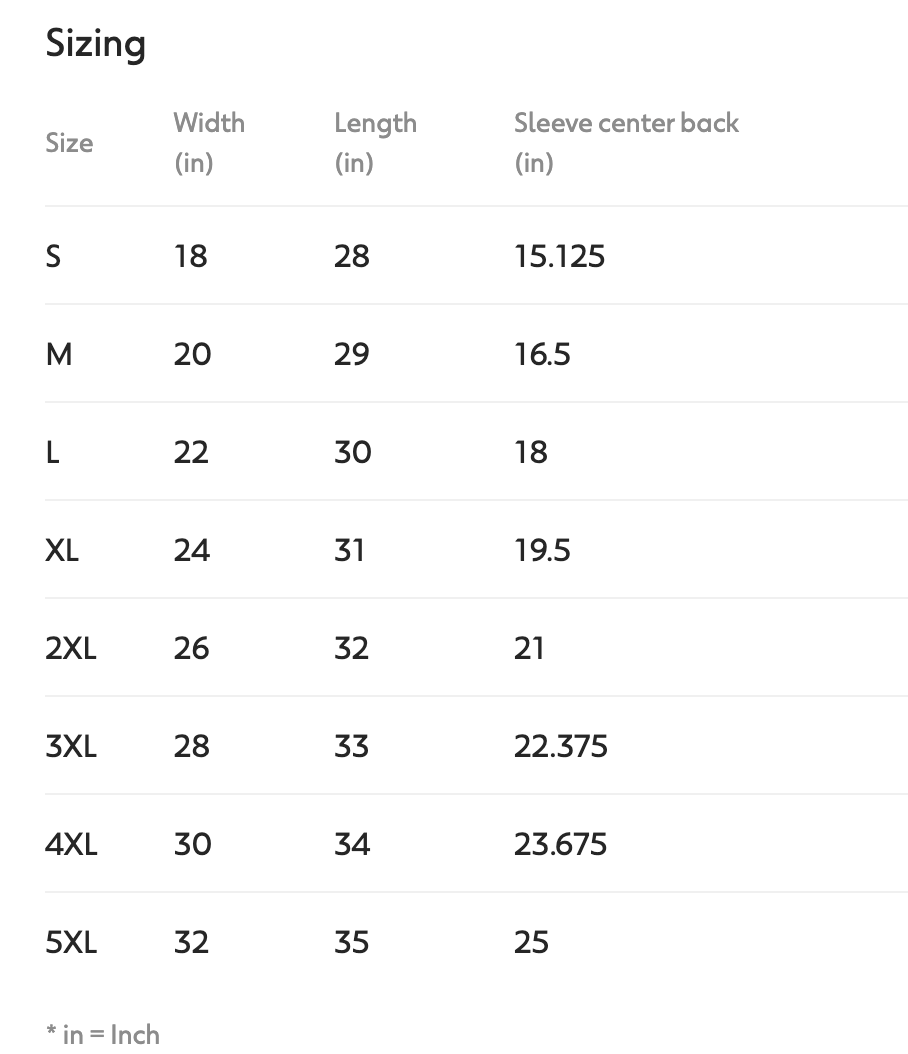Click the 23.675 sleeve value for 4XL
This screenshot has height=1054, width=908.
(x=561, y=844)
